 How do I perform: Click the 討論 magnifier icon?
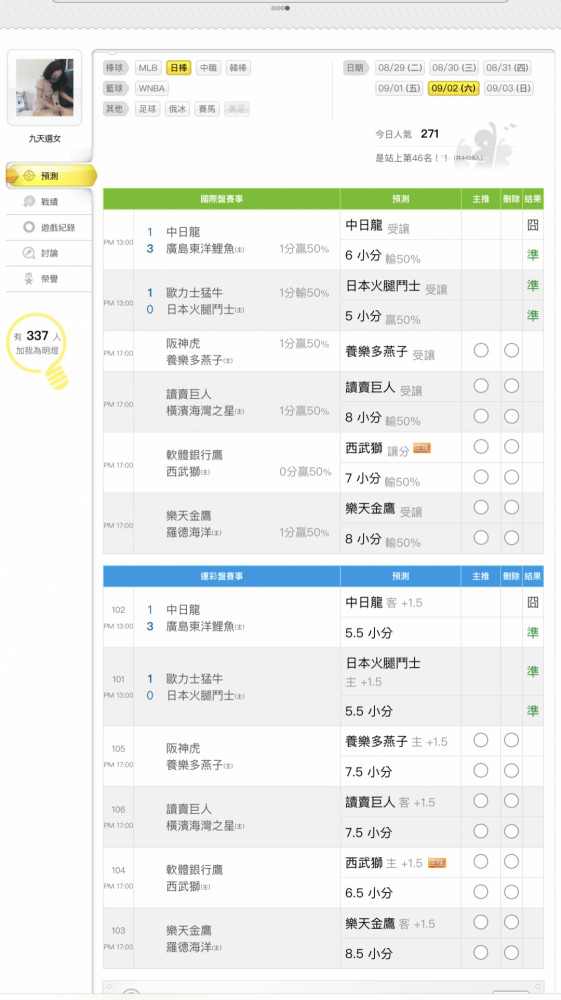(29, 253)
